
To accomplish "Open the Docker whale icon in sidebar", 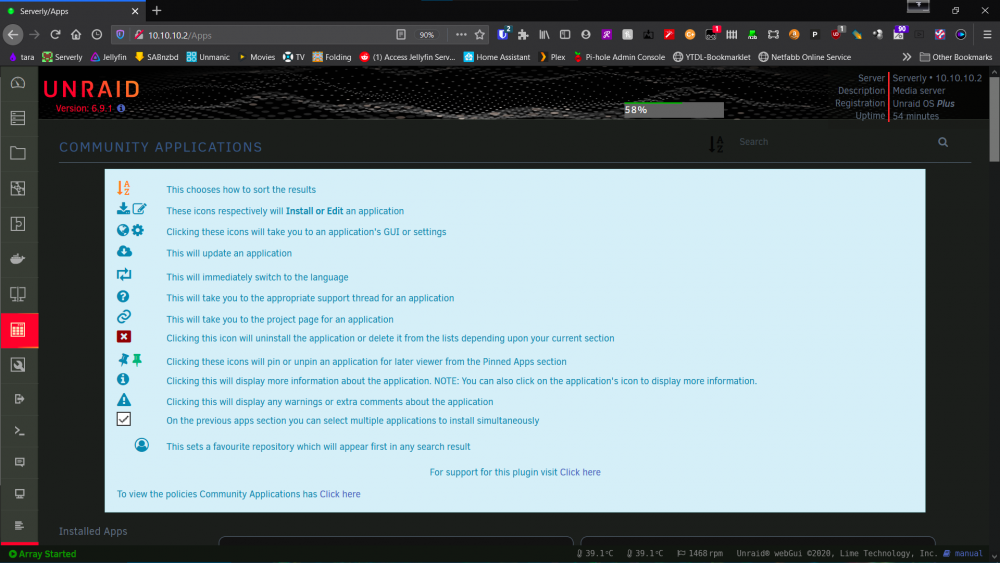I will click(18, 259).
